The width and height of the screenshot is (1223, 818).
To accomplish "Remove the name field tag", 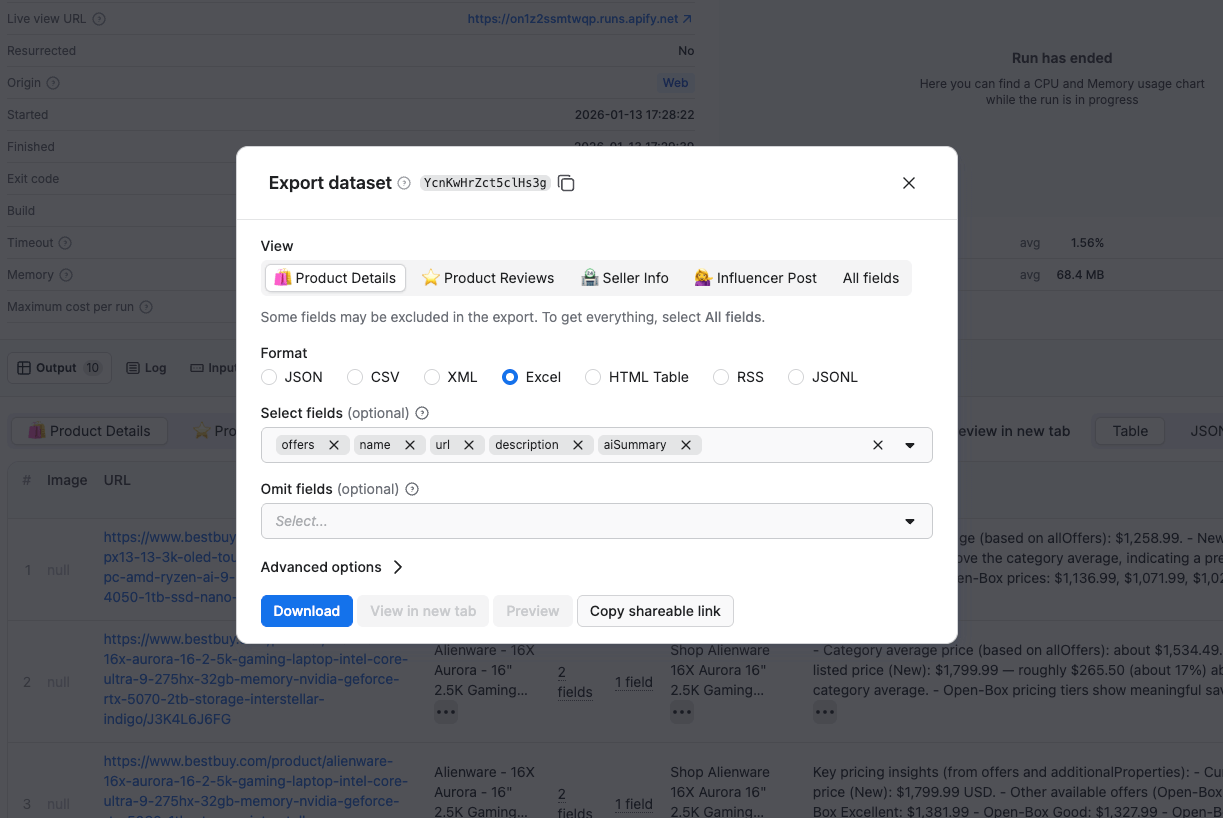I will (409, 445).
